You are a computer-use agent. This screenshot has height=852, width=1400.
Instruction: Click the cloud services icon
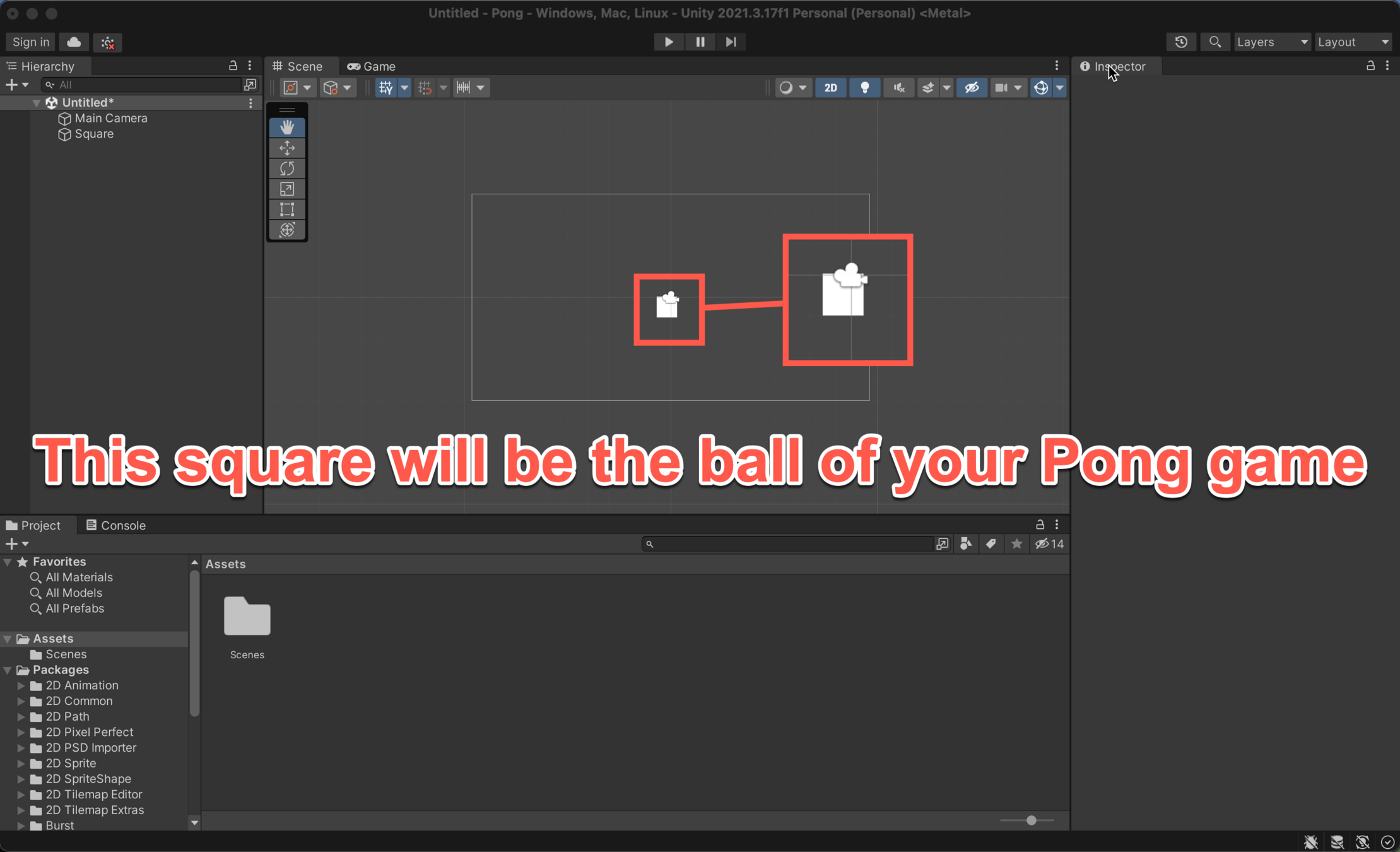(x=74, y=42)
